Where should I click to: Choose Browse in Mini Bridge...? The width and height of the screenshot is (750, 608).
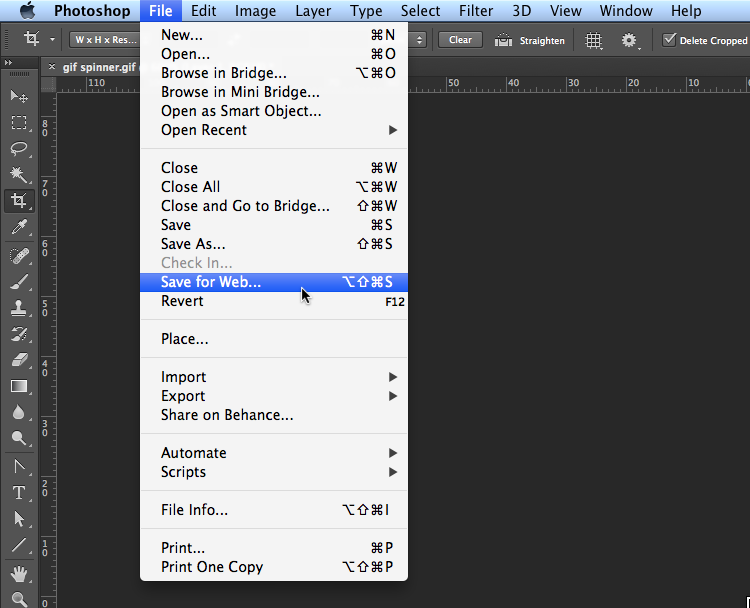(x=274, y=92)
